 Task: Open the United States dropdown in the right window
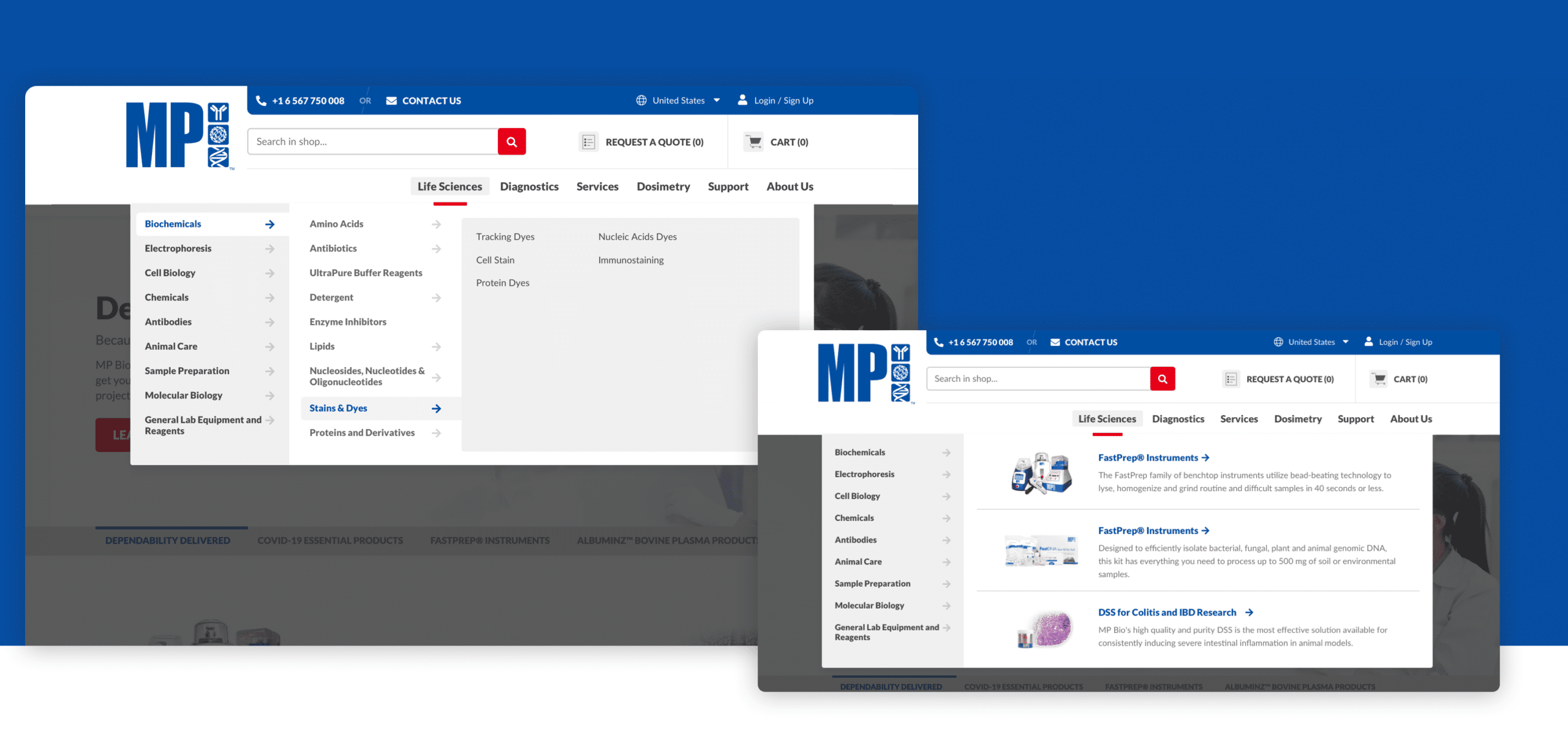point(1311,342)
